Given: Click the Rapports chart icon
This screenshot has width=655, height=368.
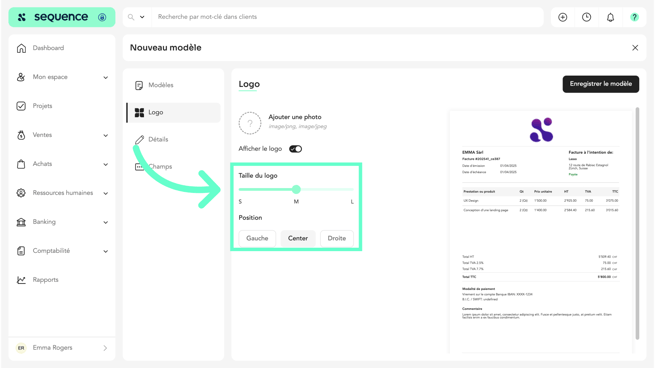Looking at the screenshot, I should 21,280.
